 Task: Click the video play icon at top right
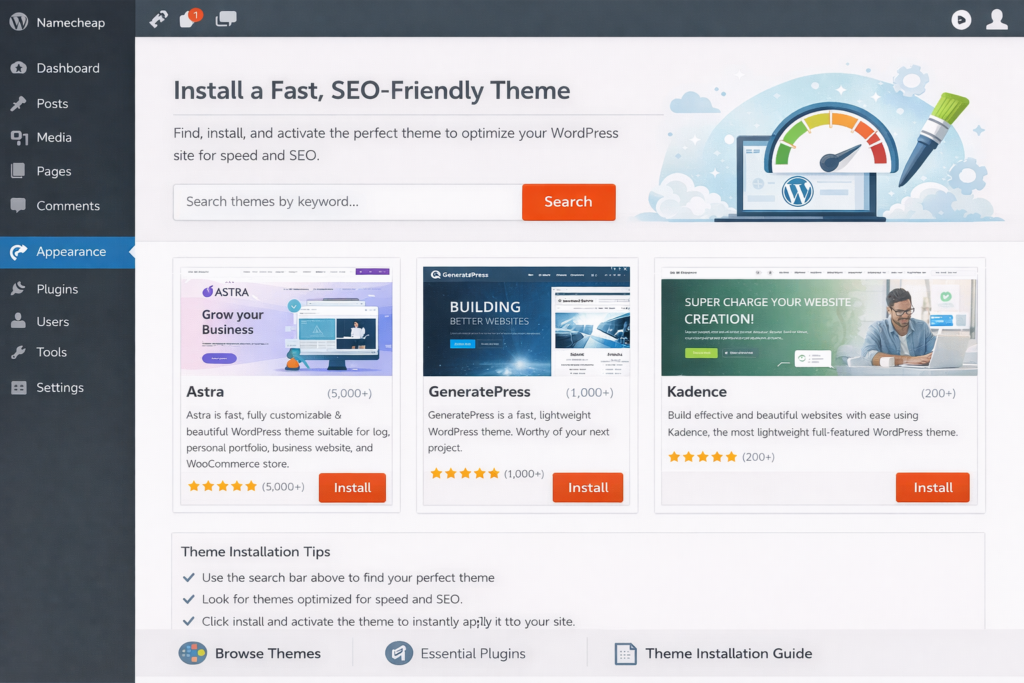point(960,19)
